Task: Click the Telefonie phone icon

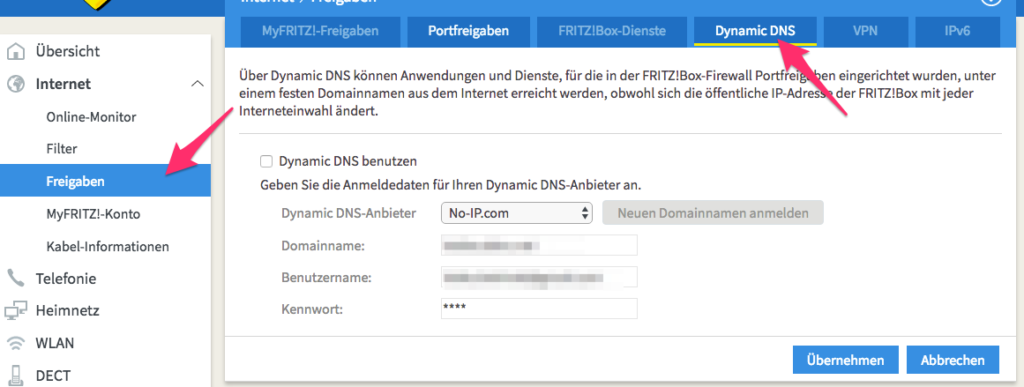Action: 16,279
